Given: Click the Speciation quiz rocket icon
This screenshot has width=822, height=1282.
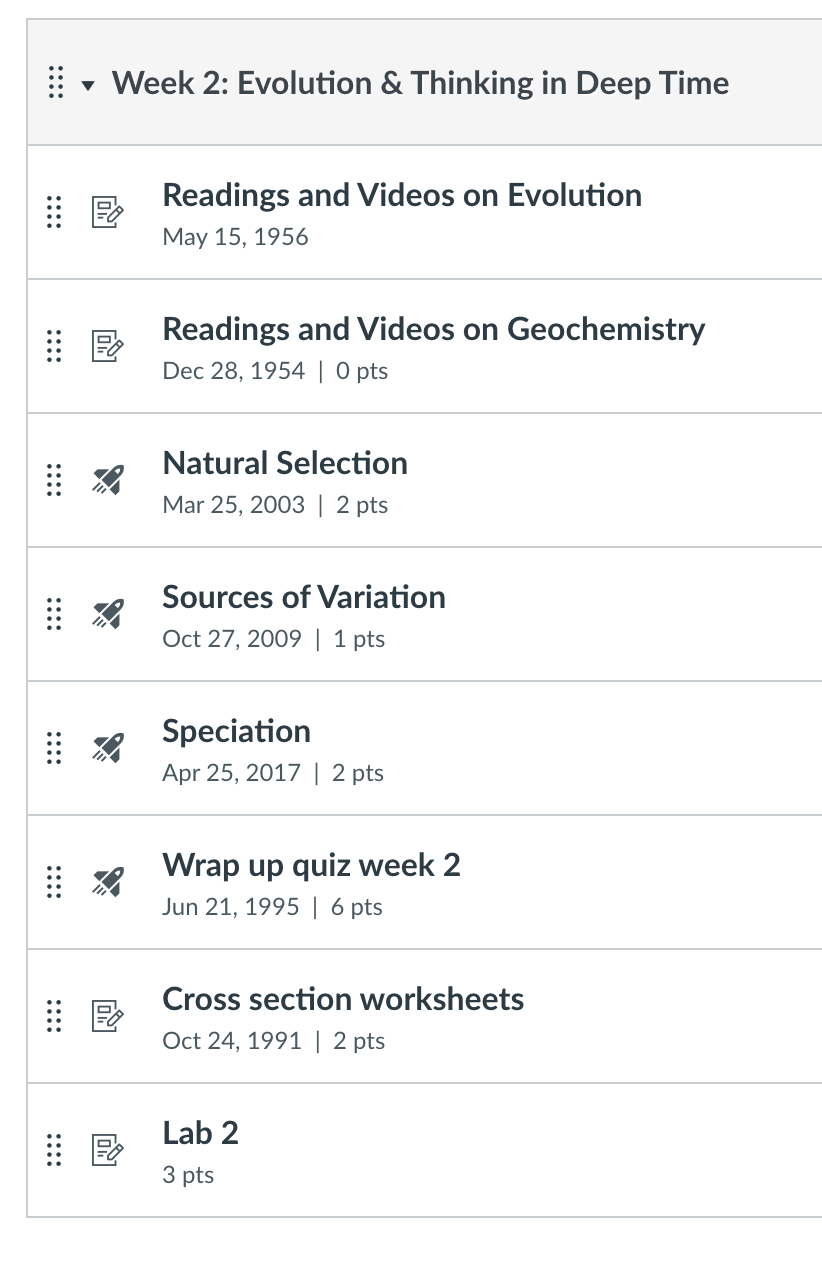Looking at the screenshot, I should [107, 748].
